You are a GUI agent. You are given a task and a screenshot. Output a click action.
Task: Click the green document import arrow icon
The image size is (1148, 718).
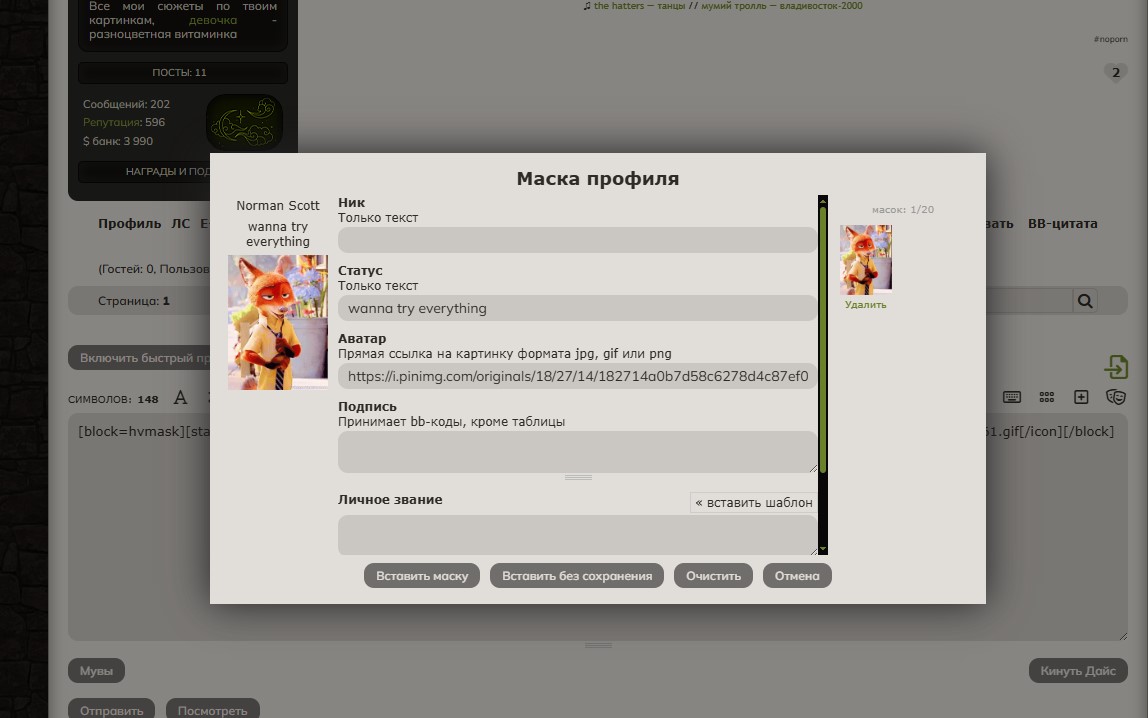tap(1116, 367)
